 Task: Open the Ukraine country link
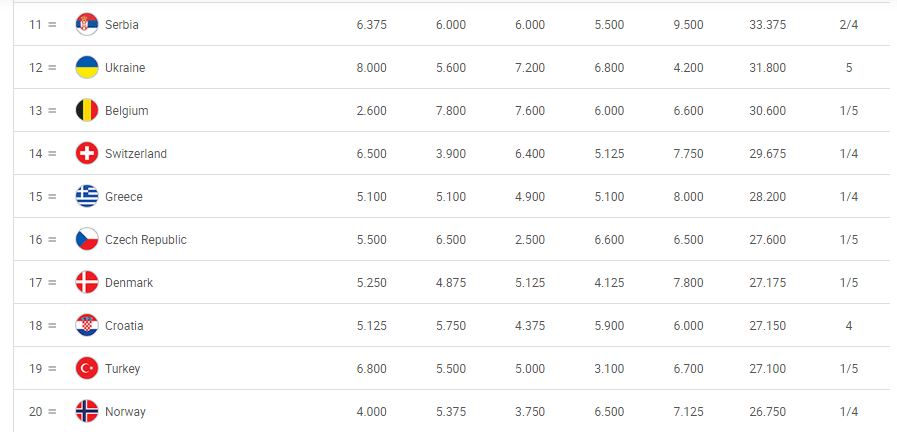click(x=125, y=68)
